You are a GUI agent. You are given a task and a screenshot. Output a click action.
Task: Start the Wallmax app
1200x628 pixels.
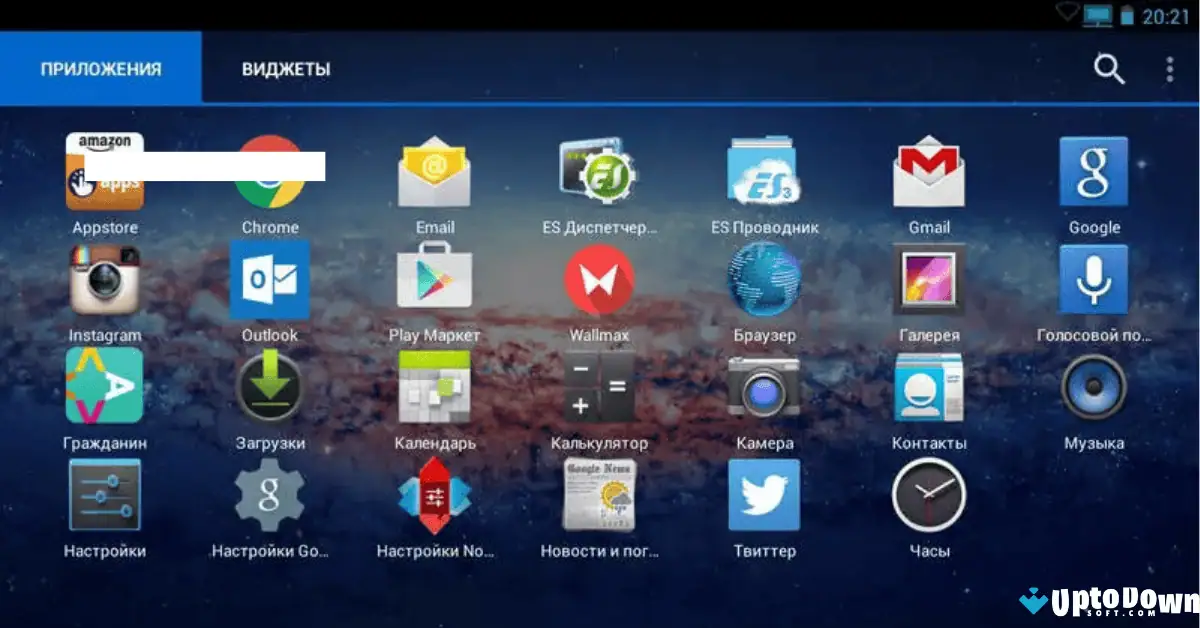599,281
